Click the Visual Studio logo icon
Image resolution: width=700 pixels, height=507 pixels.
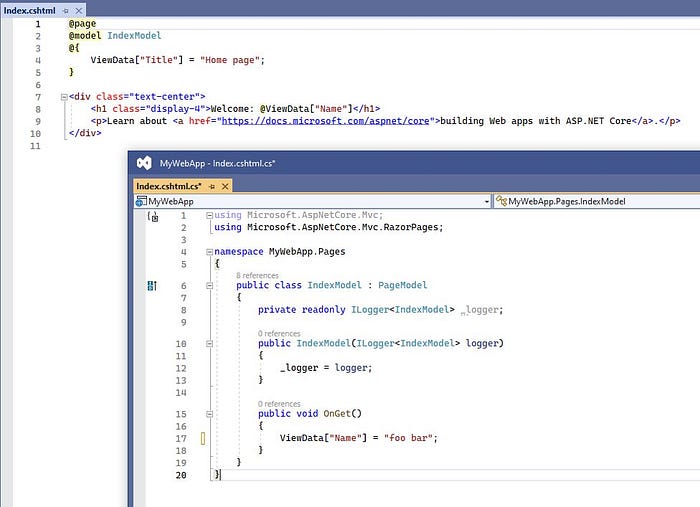pyautogui.click(x=144, y=163)
